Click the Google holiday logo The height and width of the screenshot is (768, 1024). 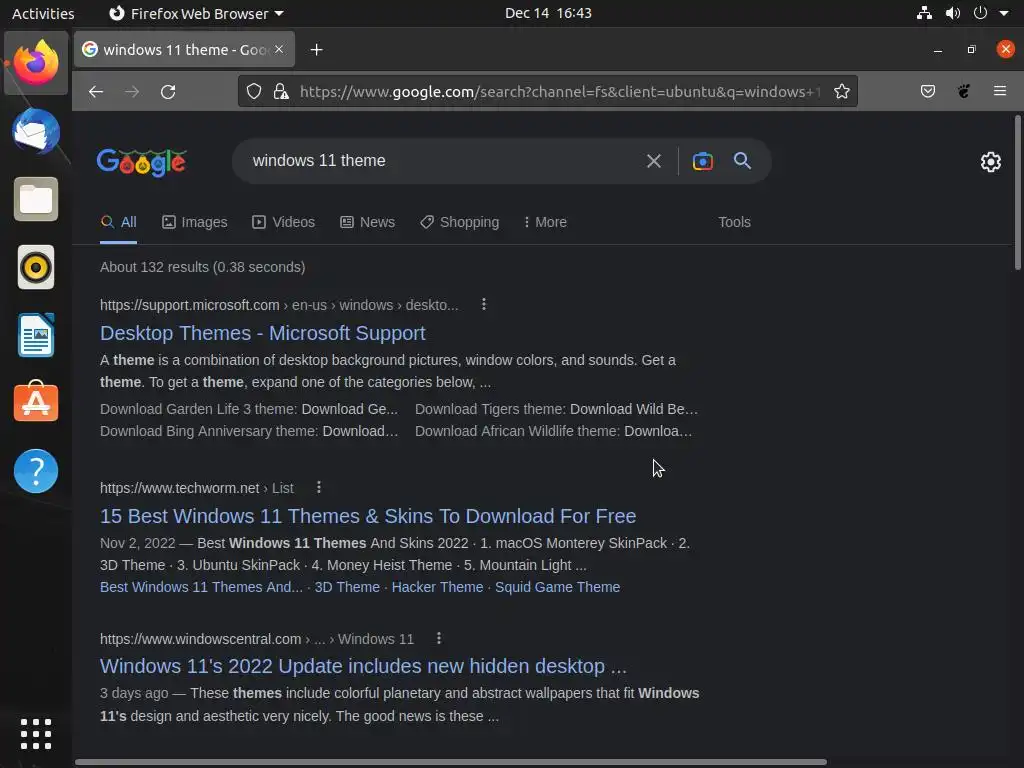(142, 162)
